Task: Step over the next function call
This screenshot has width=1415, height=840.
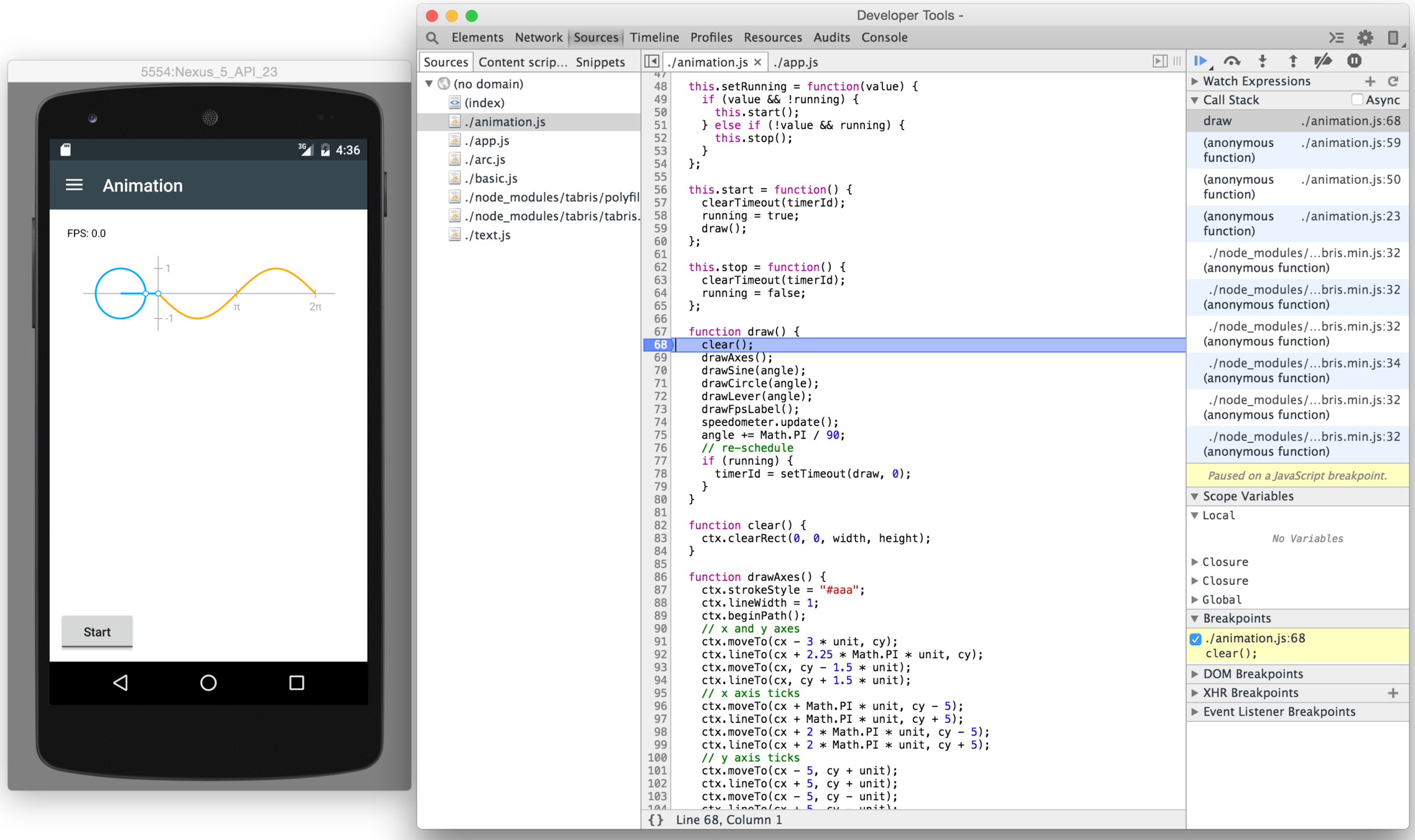Action: tap(1231, 61)
